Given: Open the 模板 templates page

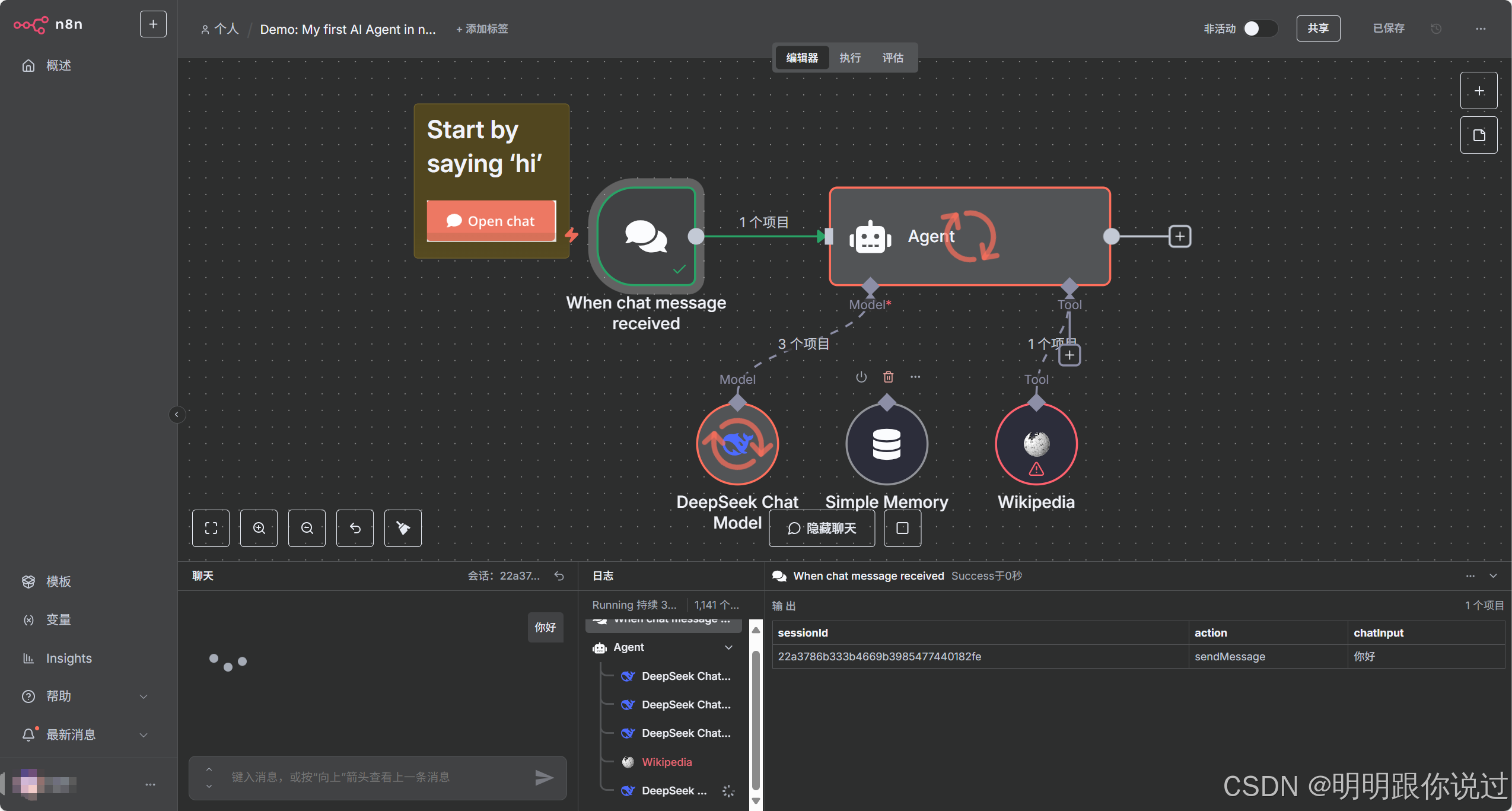Looking at the screenshot, I should 58,581.
